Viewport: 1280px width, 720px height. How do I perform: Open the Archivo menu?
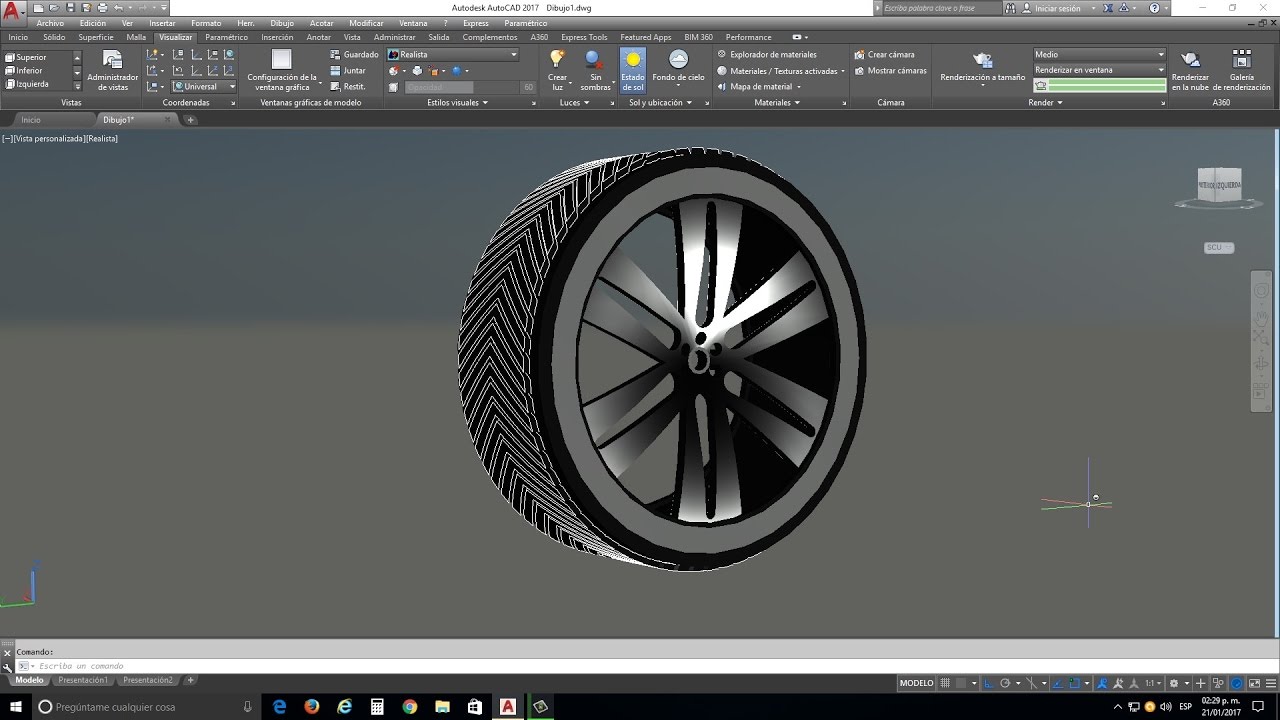50,23
